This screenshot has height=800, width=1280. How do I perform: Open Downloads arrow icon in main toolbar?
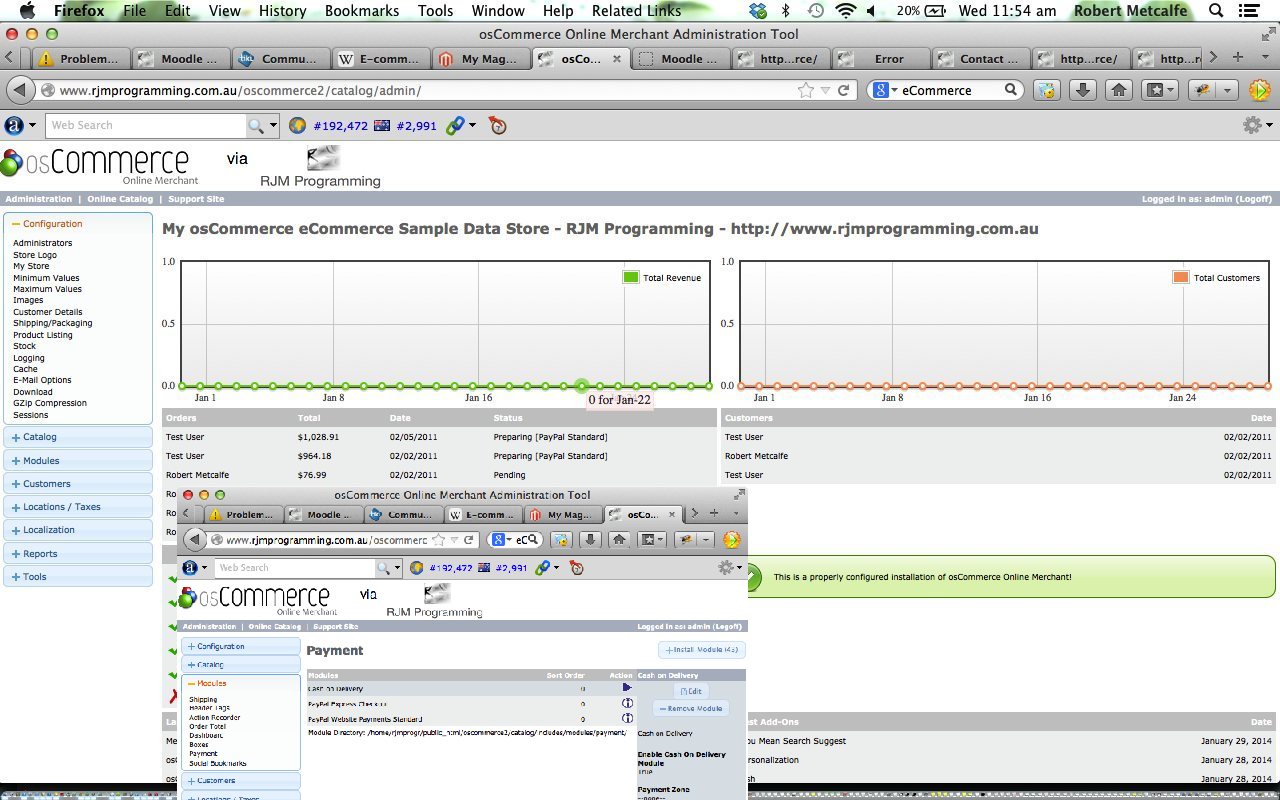tap(1082, 90)
